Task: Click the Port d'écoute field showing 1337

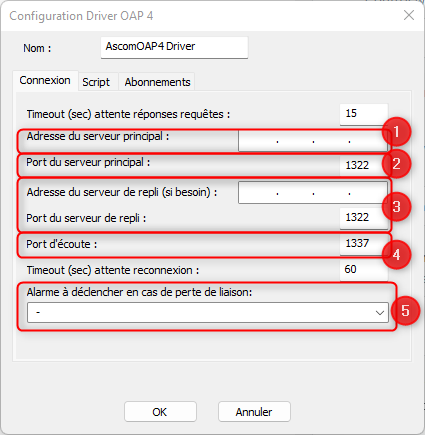Action: coord(364,244)
